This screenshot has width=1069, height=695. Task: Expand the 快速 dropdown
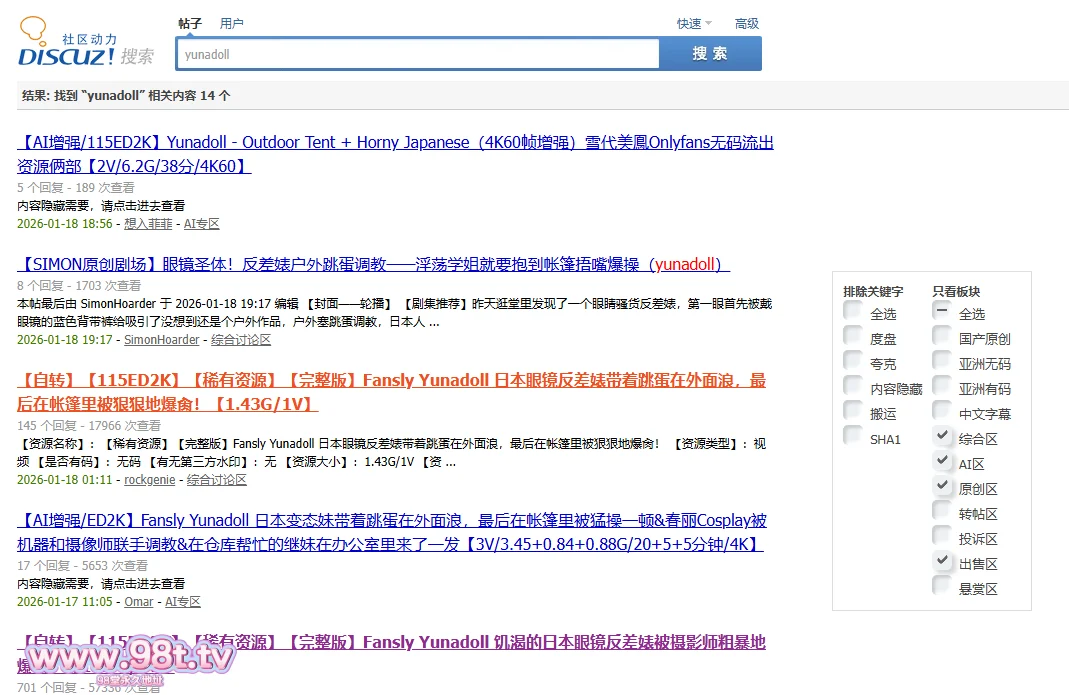point(694,23)
